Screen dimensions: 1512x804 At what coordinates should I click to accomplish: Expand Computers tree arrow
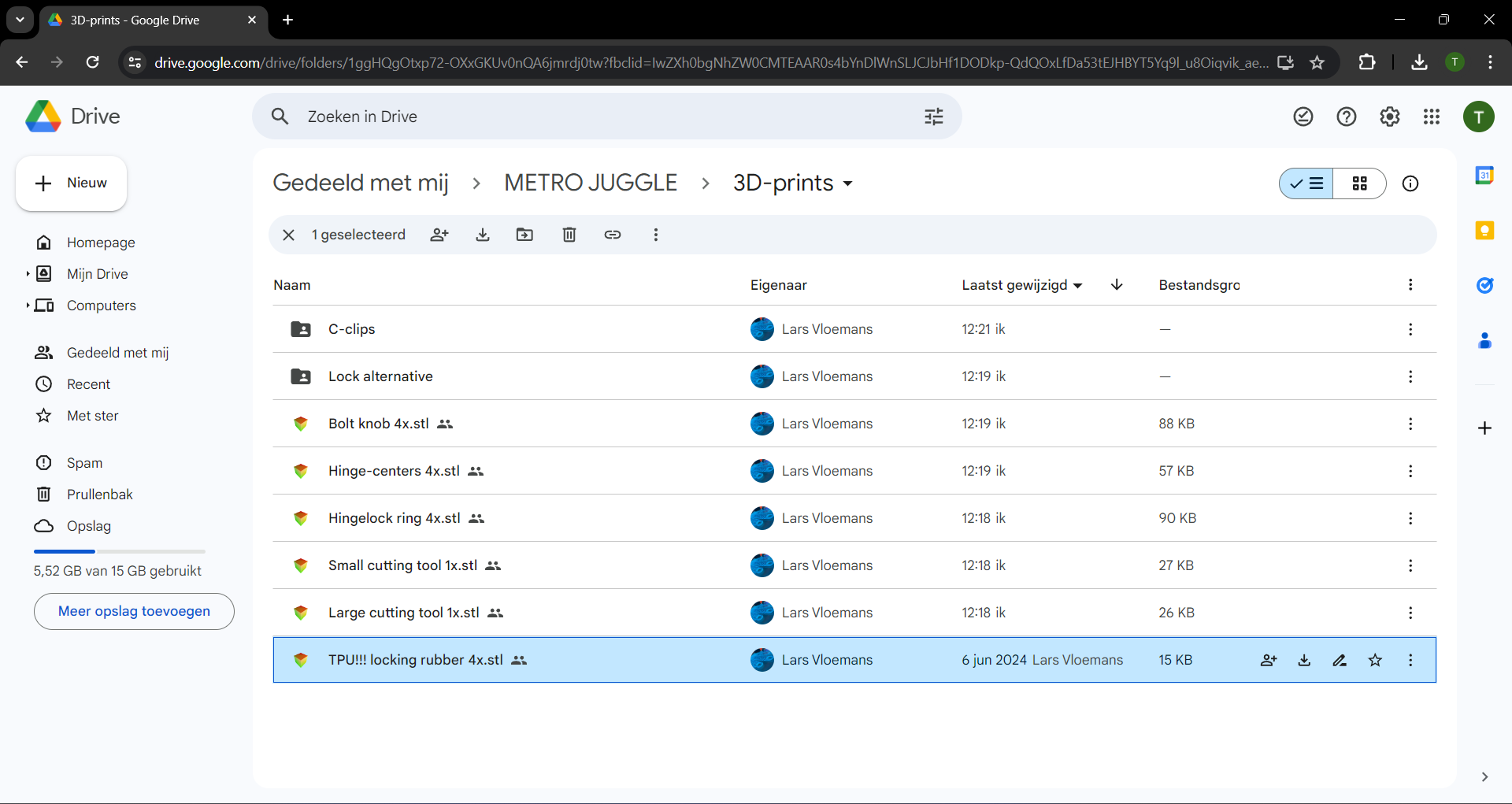point(28,306)
